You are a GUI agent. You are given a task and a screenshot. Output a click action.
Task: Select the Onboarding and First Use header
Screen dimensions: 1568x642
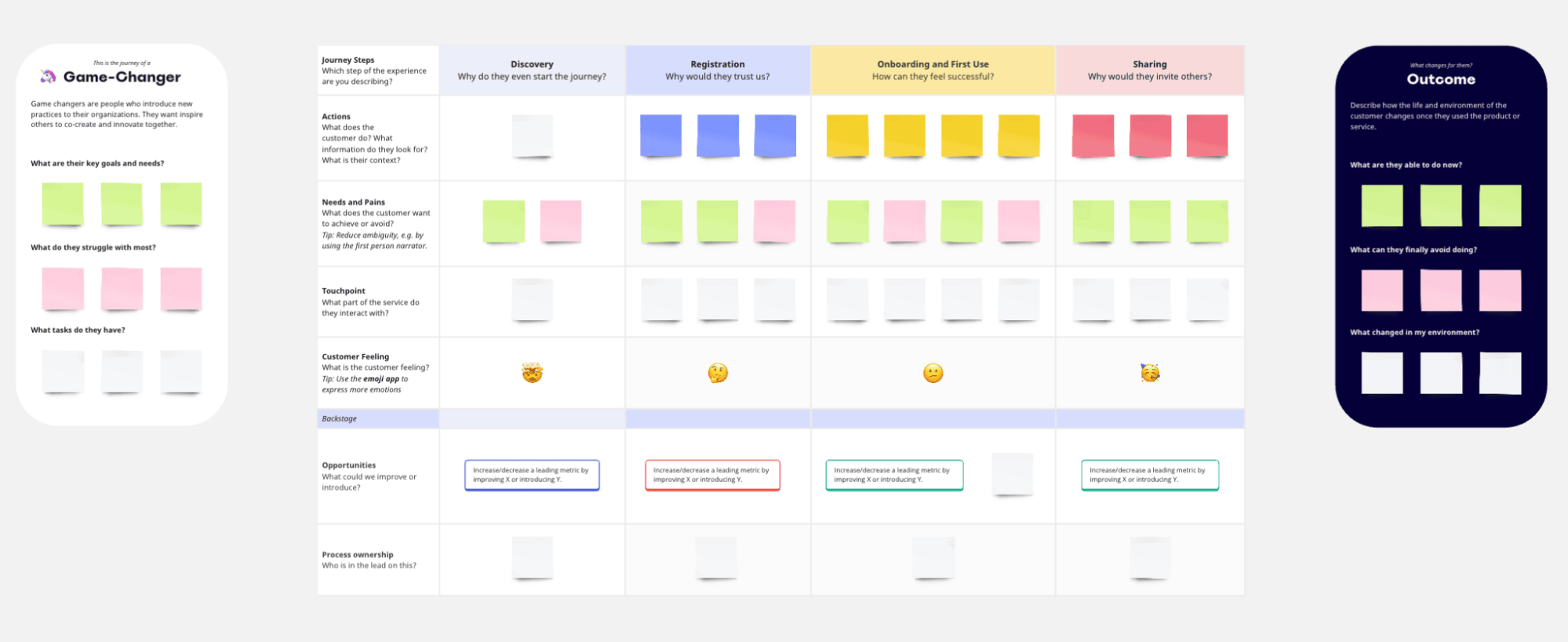[933, 71]
